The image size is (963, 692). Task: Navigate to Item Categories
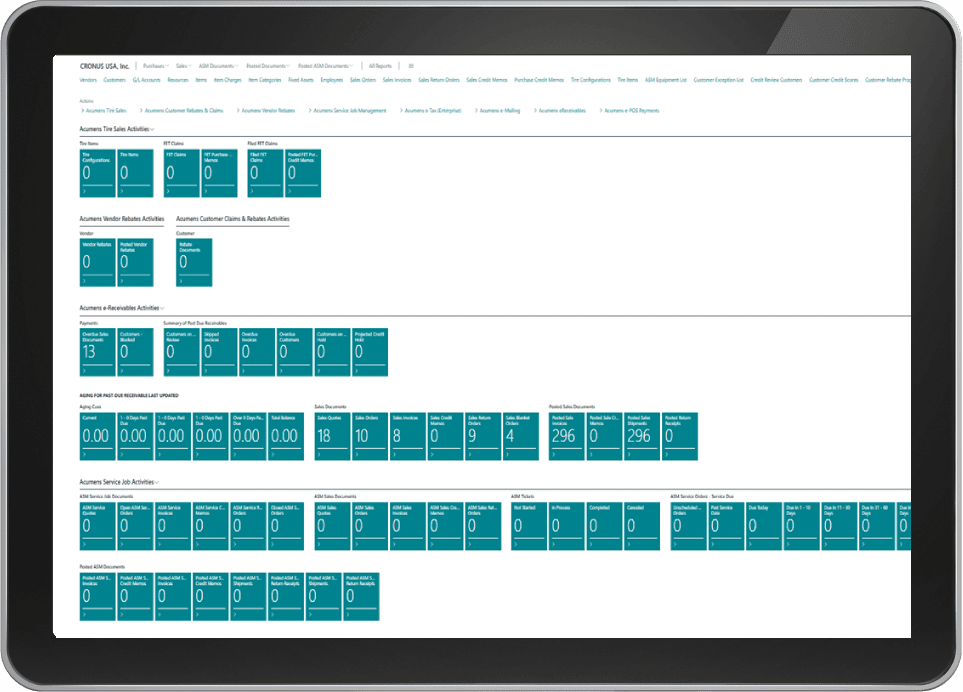pos(265,80)
